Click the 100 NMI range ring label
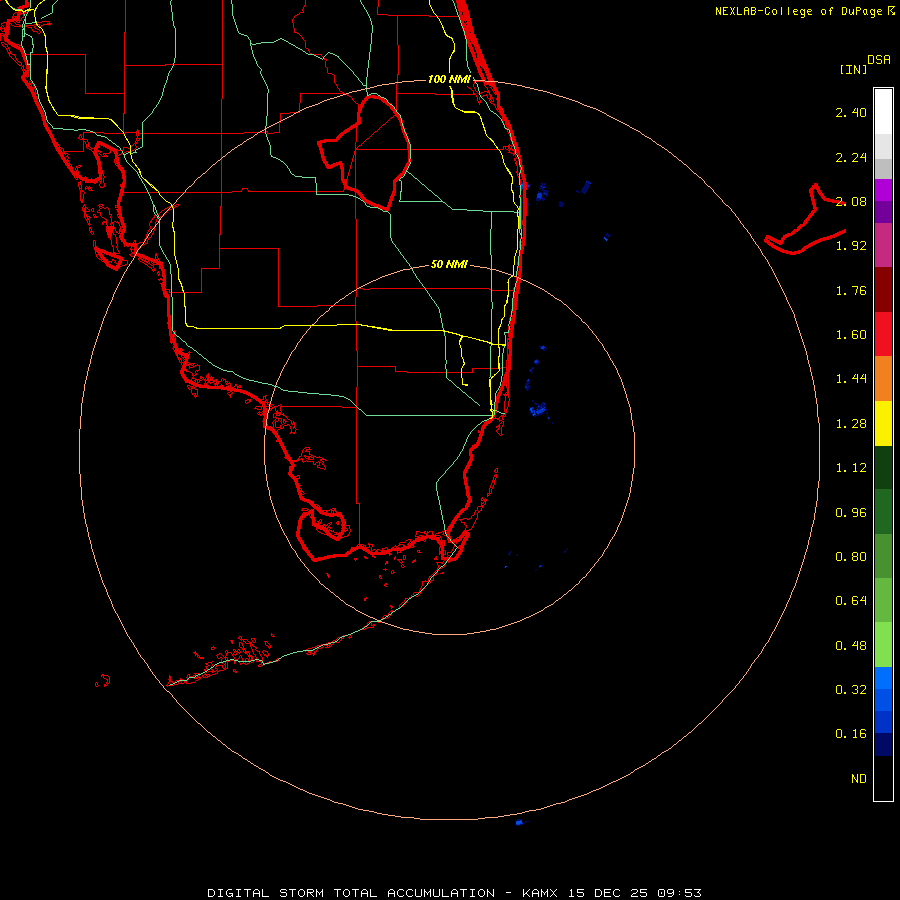 coord(449,79)
